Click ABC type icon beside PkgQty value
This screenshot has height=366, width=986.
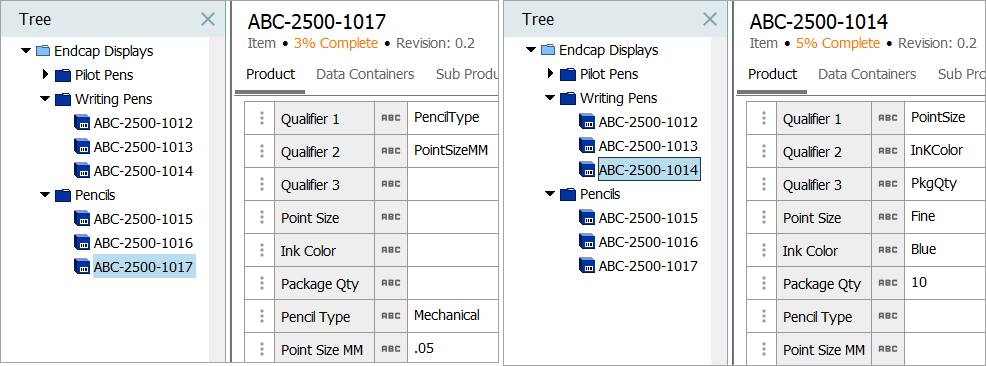(887, 184)
